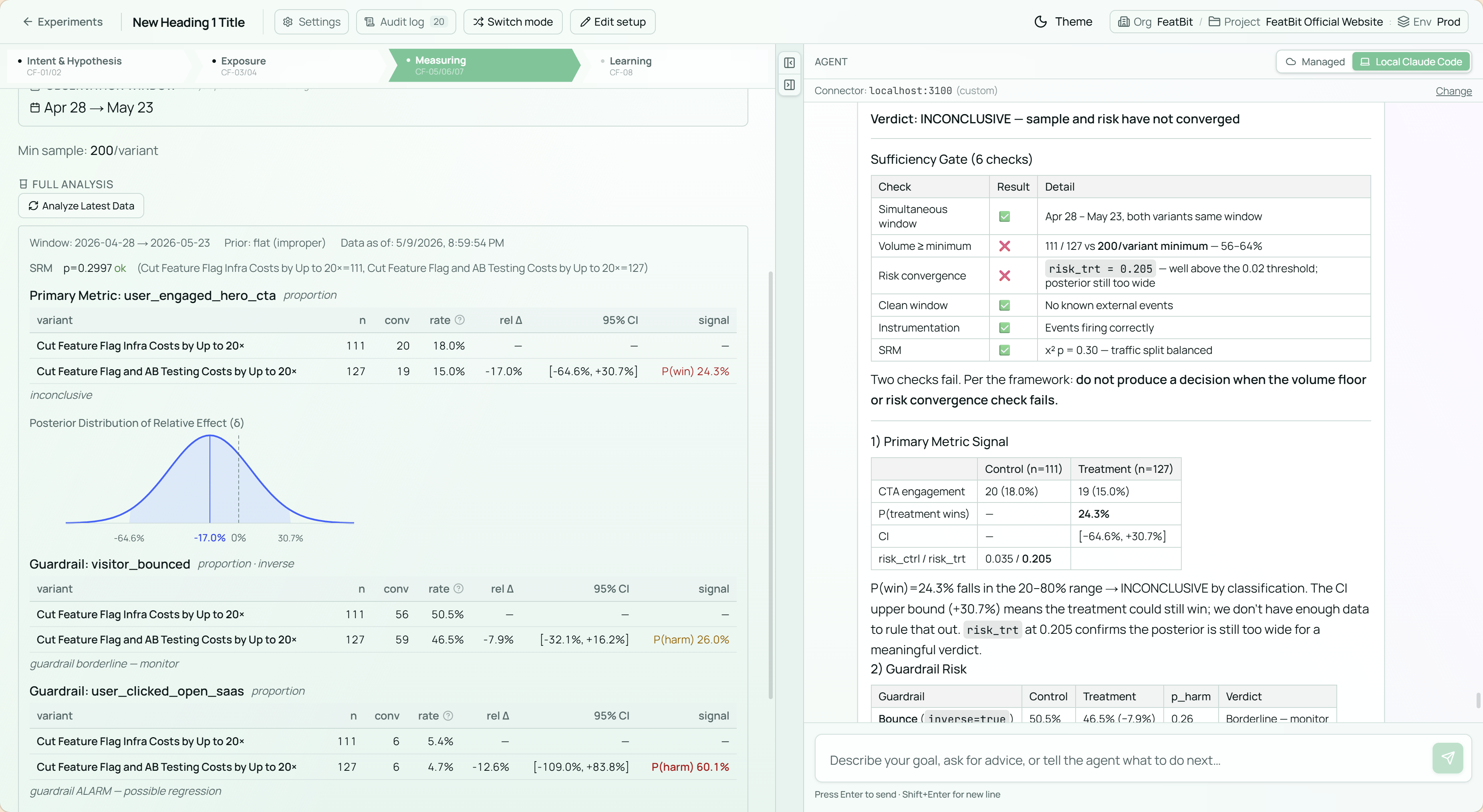Screen dimensions: 1483x812
Task: Click the Change connector link
Action: pos(1453,91)
